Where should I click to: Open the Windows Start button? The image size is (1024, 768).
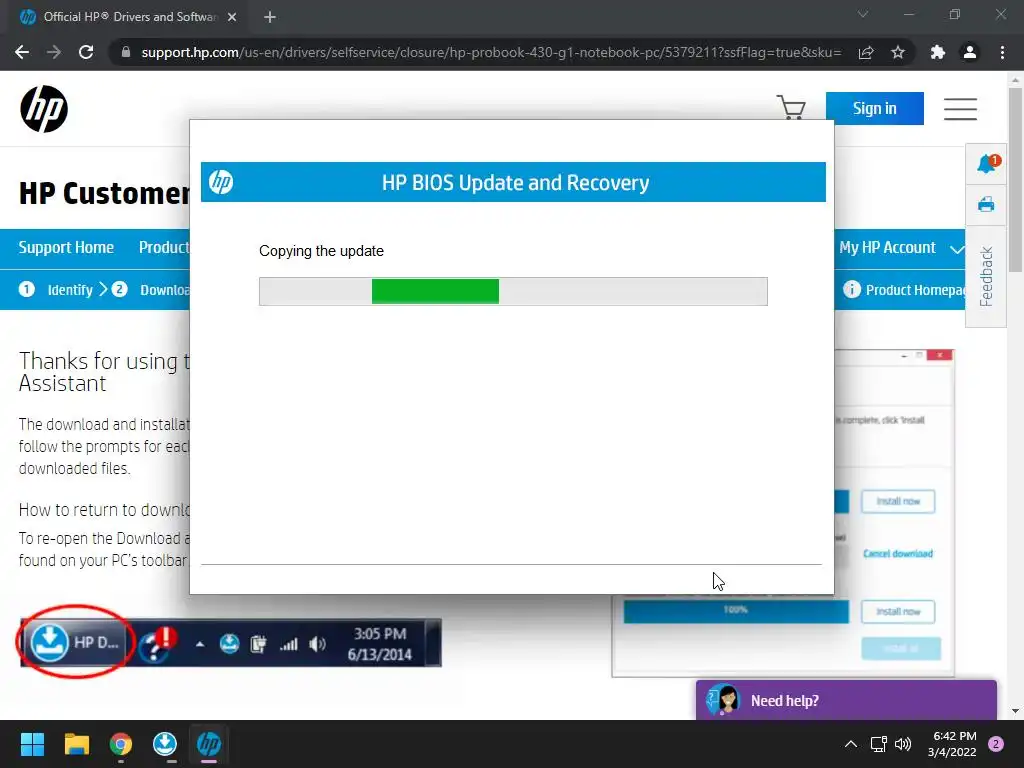pyautogui.click(x=32, y=744)
